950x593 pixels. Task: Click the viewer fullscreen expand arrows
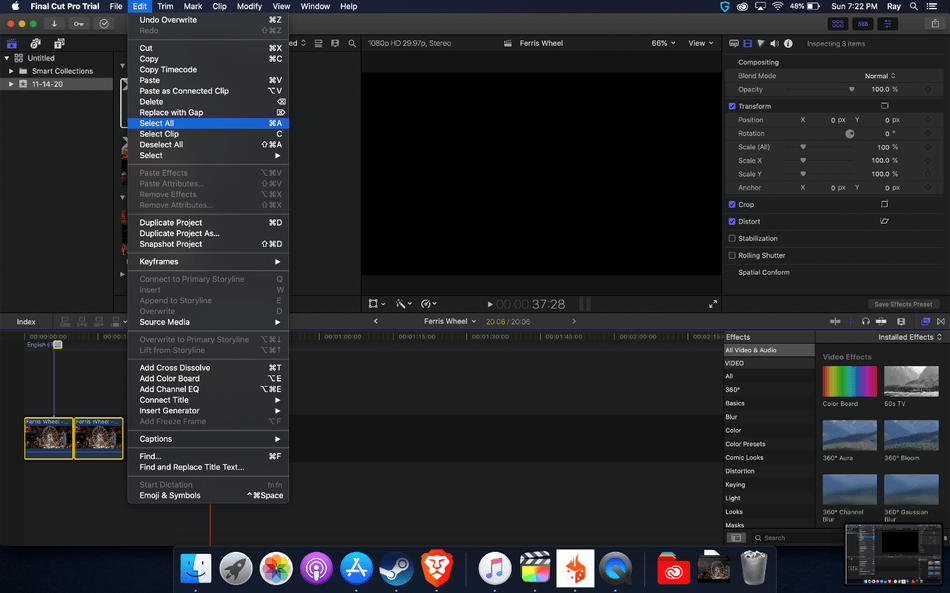pyautogui.click(x=713, y=304)
